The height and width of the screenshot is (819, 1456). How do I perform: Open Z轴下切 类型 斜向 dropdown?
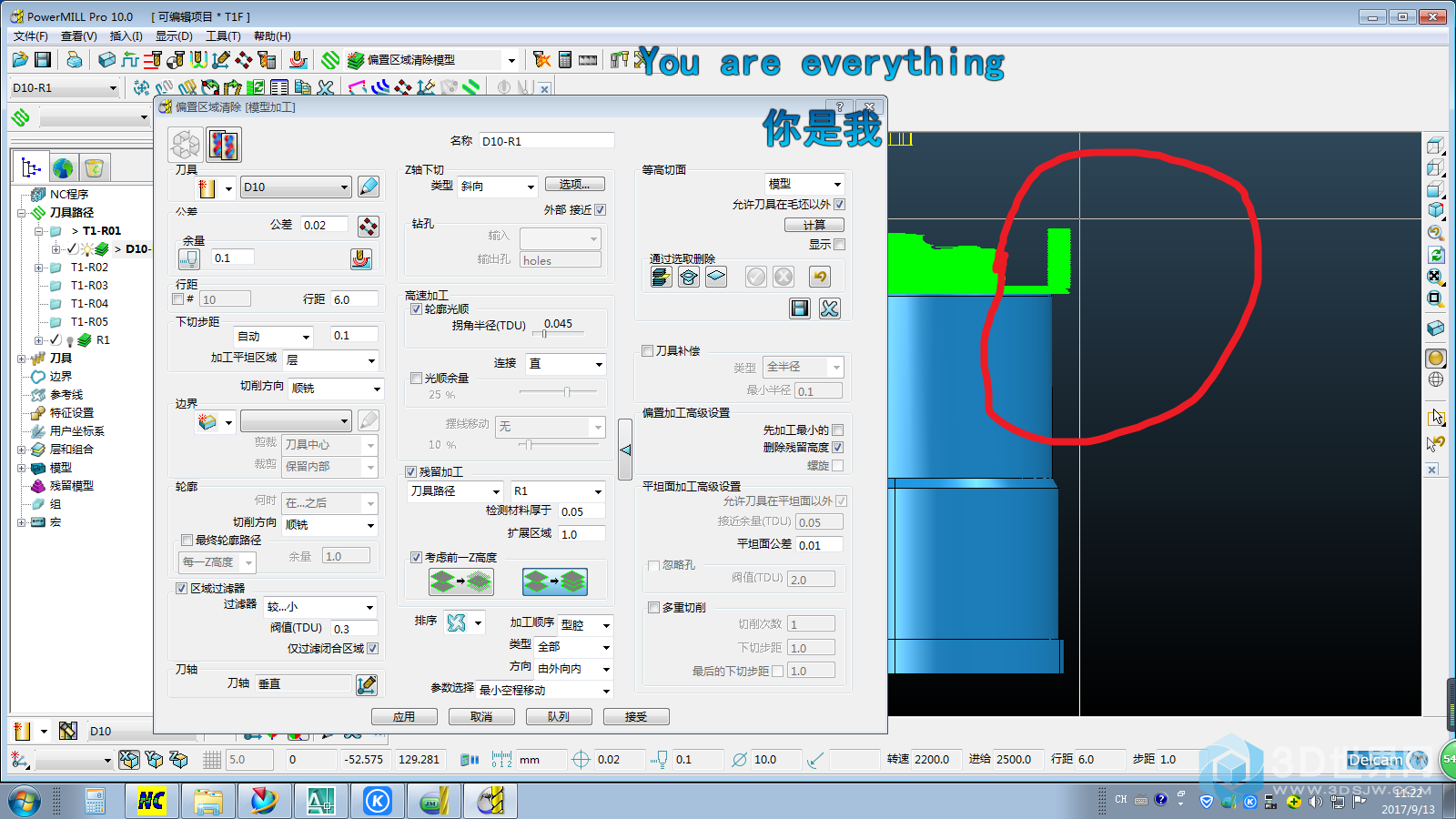click(497, 187)
